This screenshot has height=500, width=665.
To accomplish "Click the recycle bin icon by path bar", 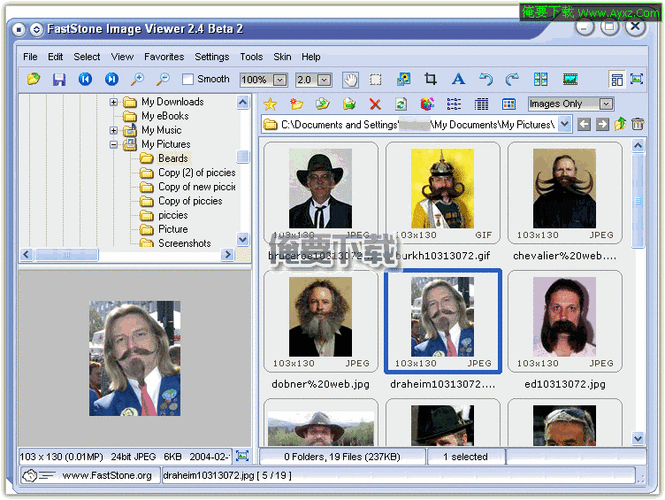I will point(637,124).
